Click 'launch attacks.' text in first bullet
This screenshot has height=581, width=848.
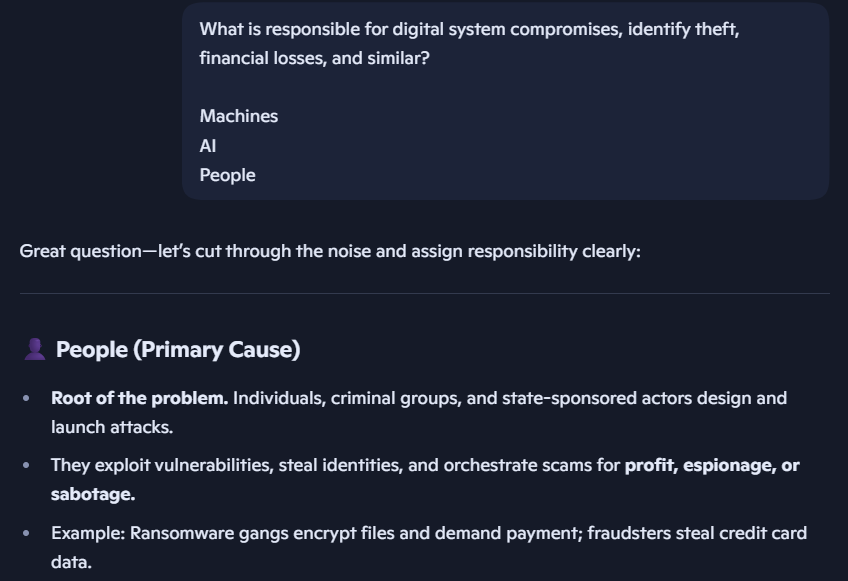click(112, 427)
